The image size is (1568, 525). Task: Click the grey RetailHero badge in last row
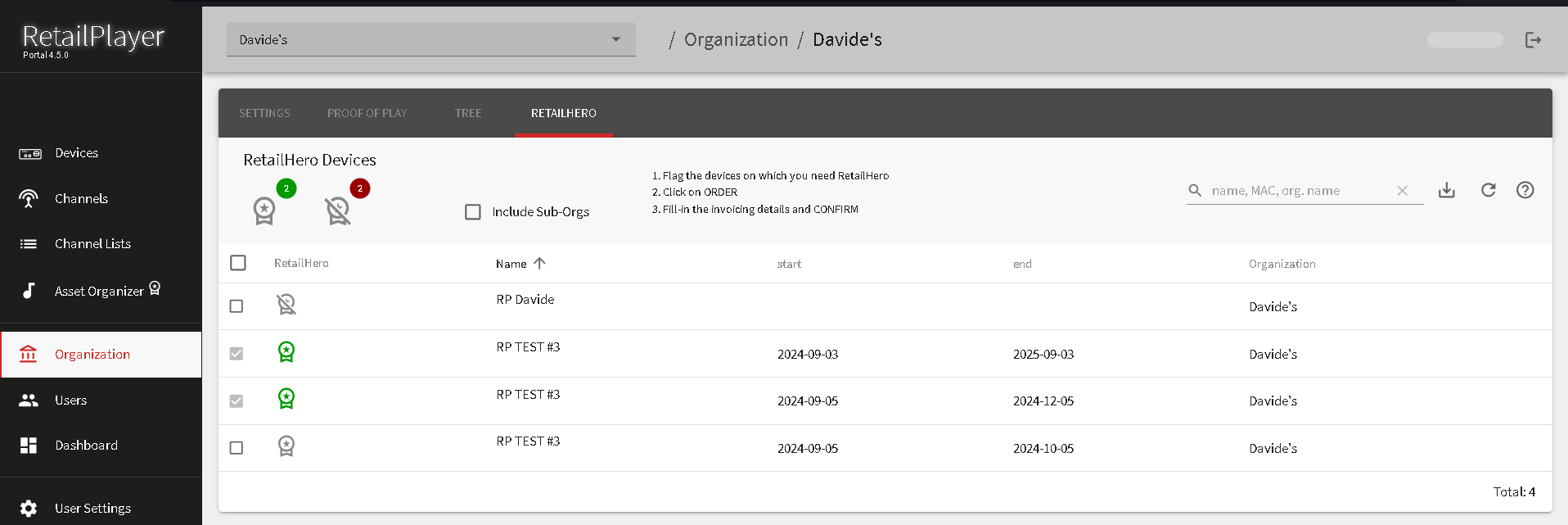pyautogui.click(x=286, y=446)
